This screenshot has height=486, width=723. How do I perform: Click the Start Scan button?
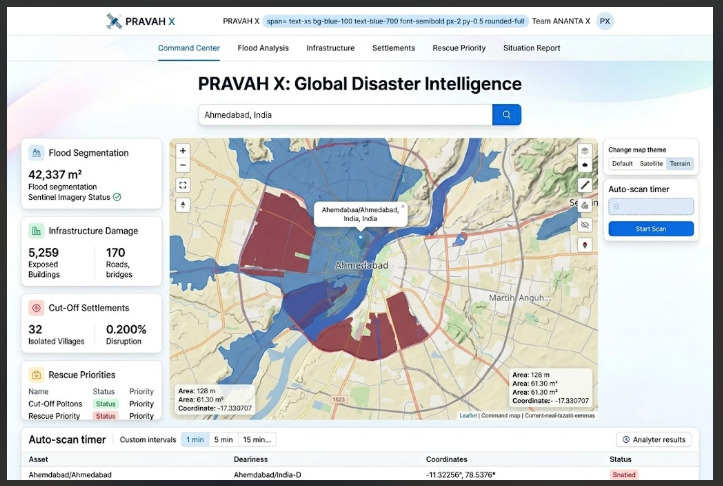(x=651, y=229)
